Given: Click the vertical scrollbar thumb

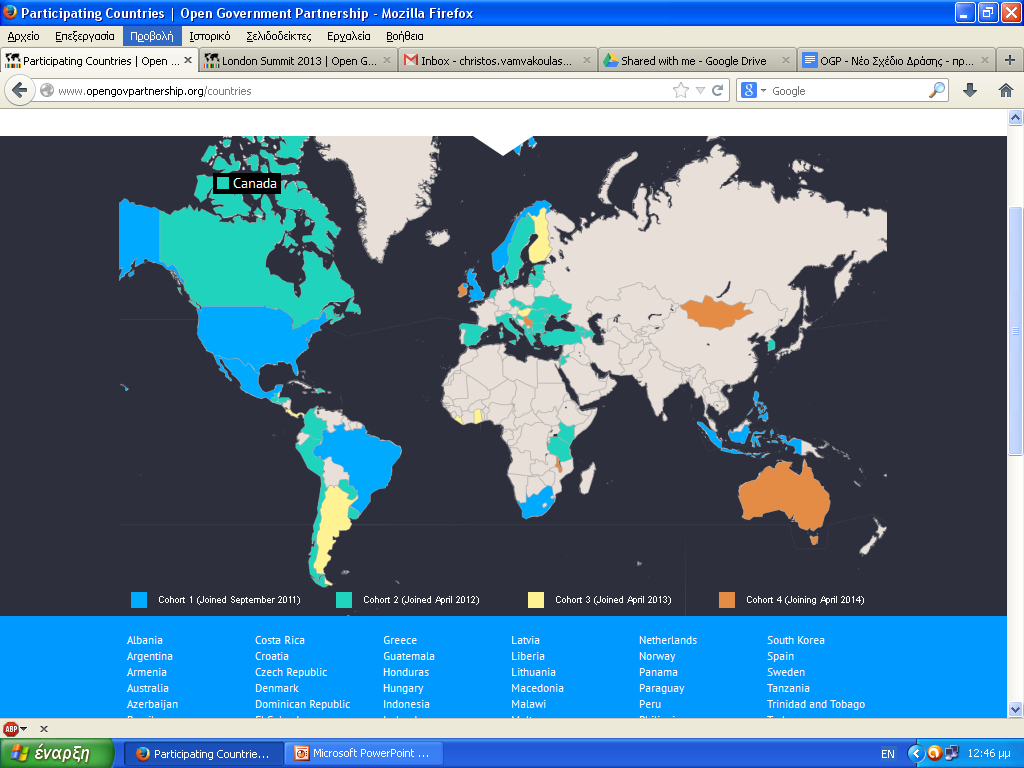Looking at the screenshot, I should (x=1015, y=331).
